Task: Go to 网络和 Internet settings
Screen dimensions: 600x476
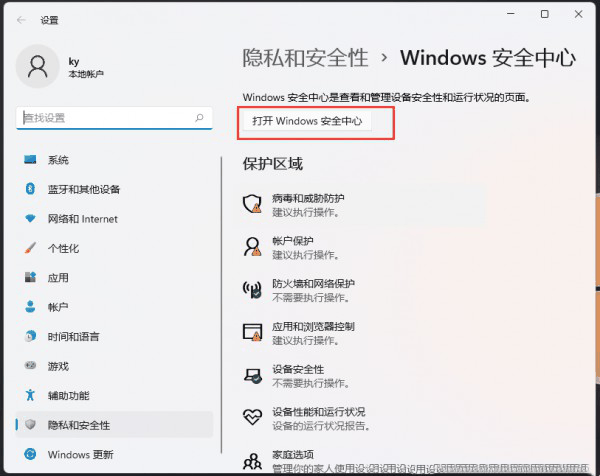Action: coord(114,218)
